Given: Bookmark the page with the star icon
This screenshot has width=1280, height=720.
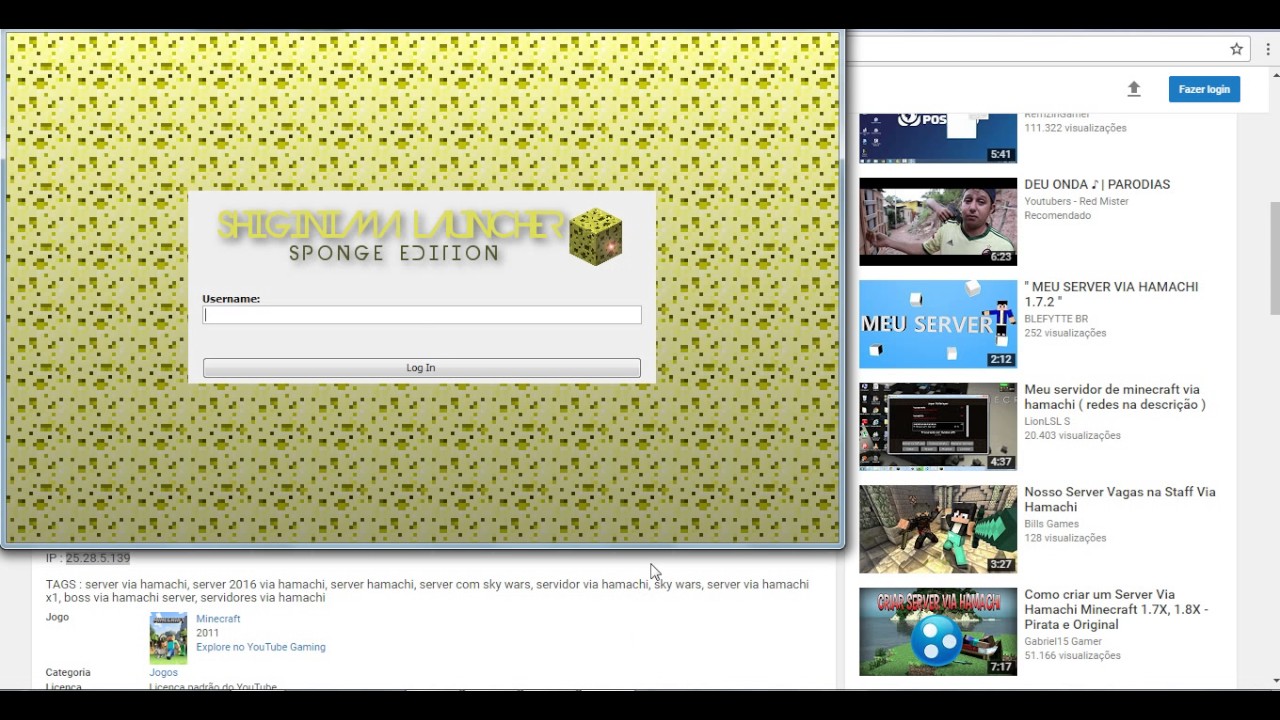Looking at the screenshot, I should tap(1236, 49).
